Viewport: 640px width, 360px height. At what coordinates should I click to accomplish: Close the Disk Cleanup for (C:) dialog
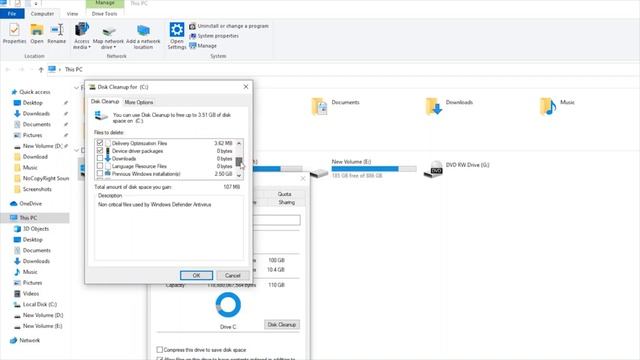[246, 87]
